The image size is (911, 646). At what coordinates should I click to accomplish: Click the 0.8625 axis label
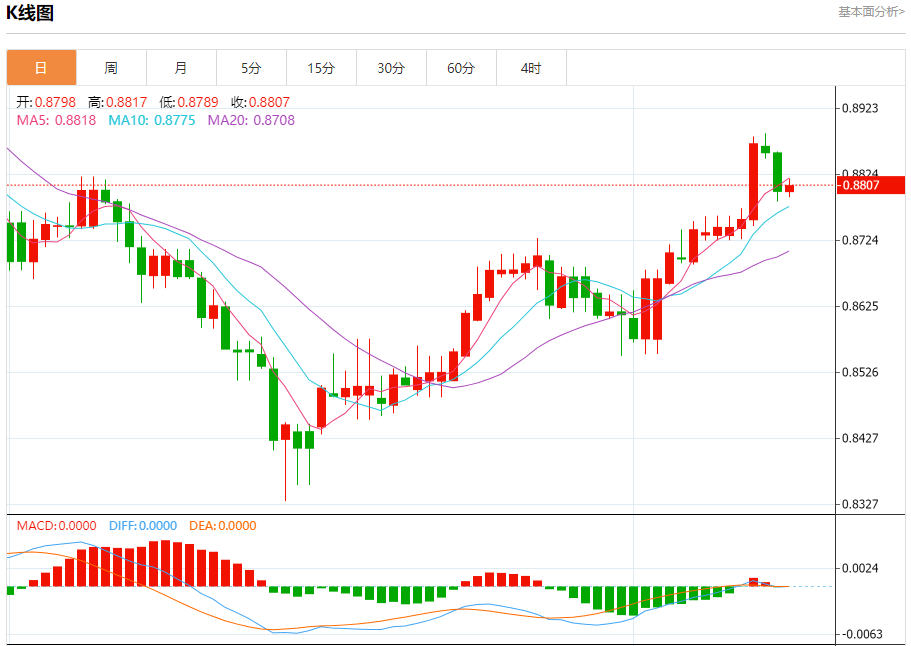click(860, 306)
